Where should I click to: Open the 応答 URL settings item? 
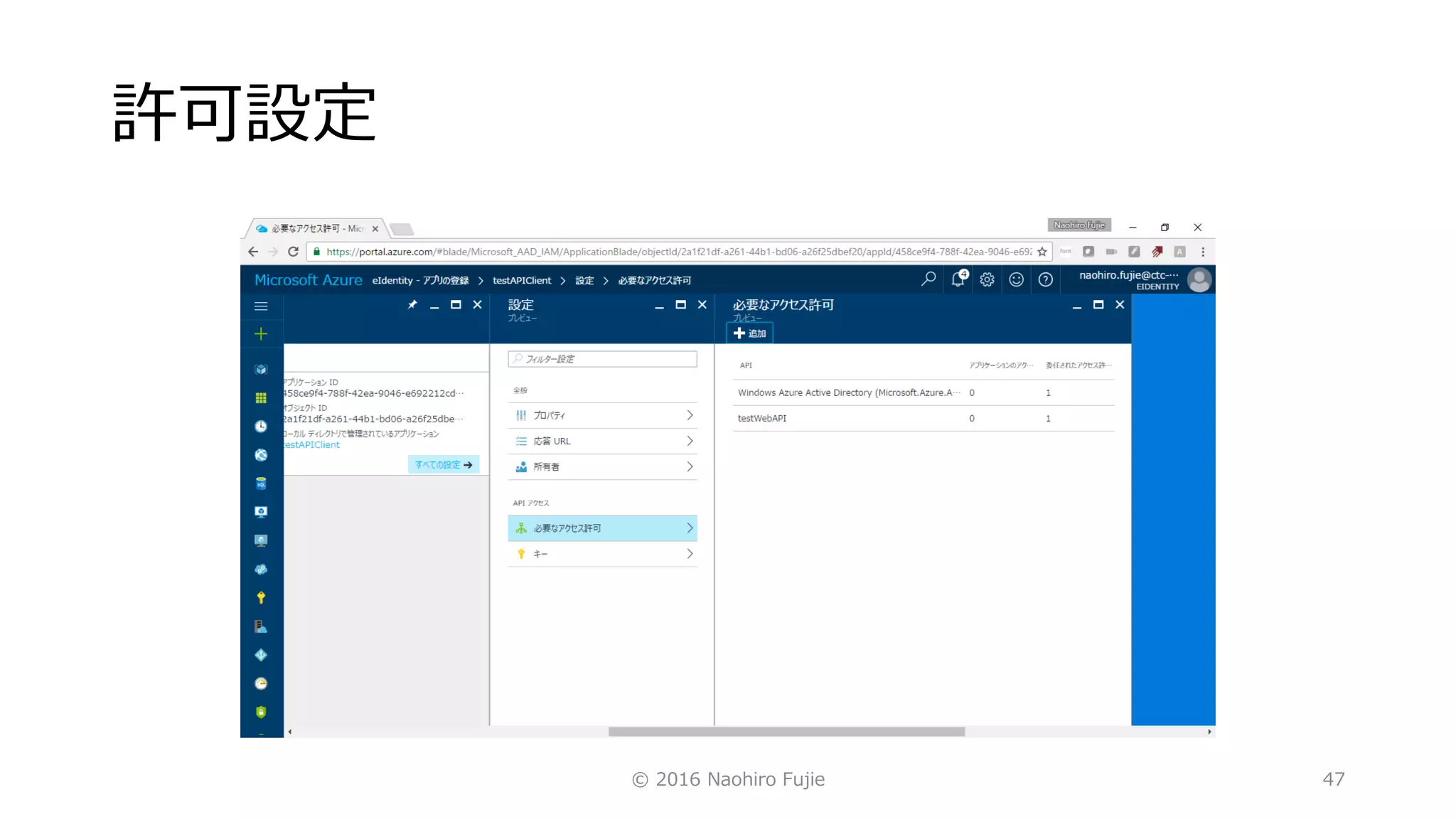[602, 441]
